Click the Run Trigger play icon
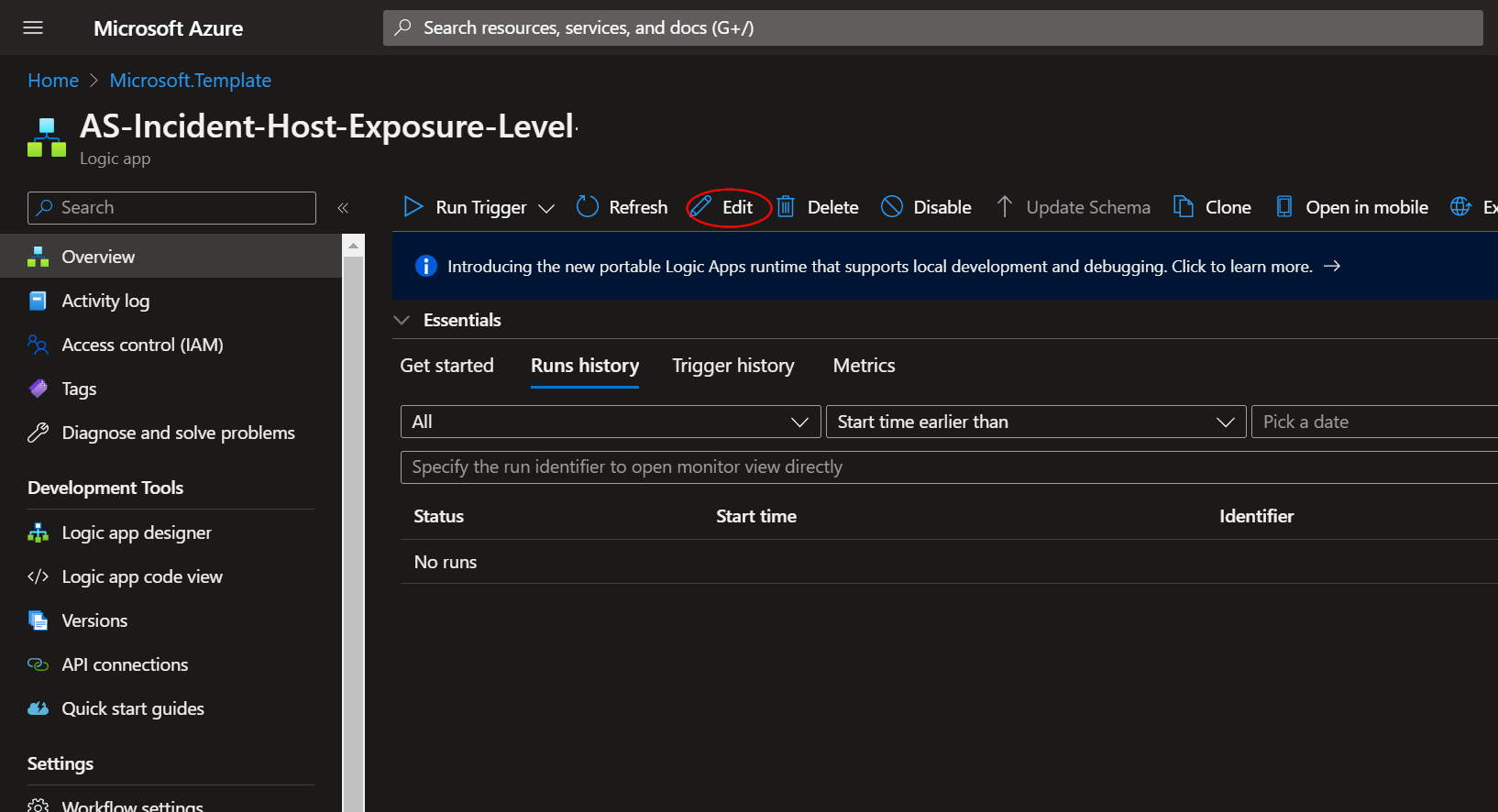This screenshot has height=812, width=1498. click(x=413, y=207)
